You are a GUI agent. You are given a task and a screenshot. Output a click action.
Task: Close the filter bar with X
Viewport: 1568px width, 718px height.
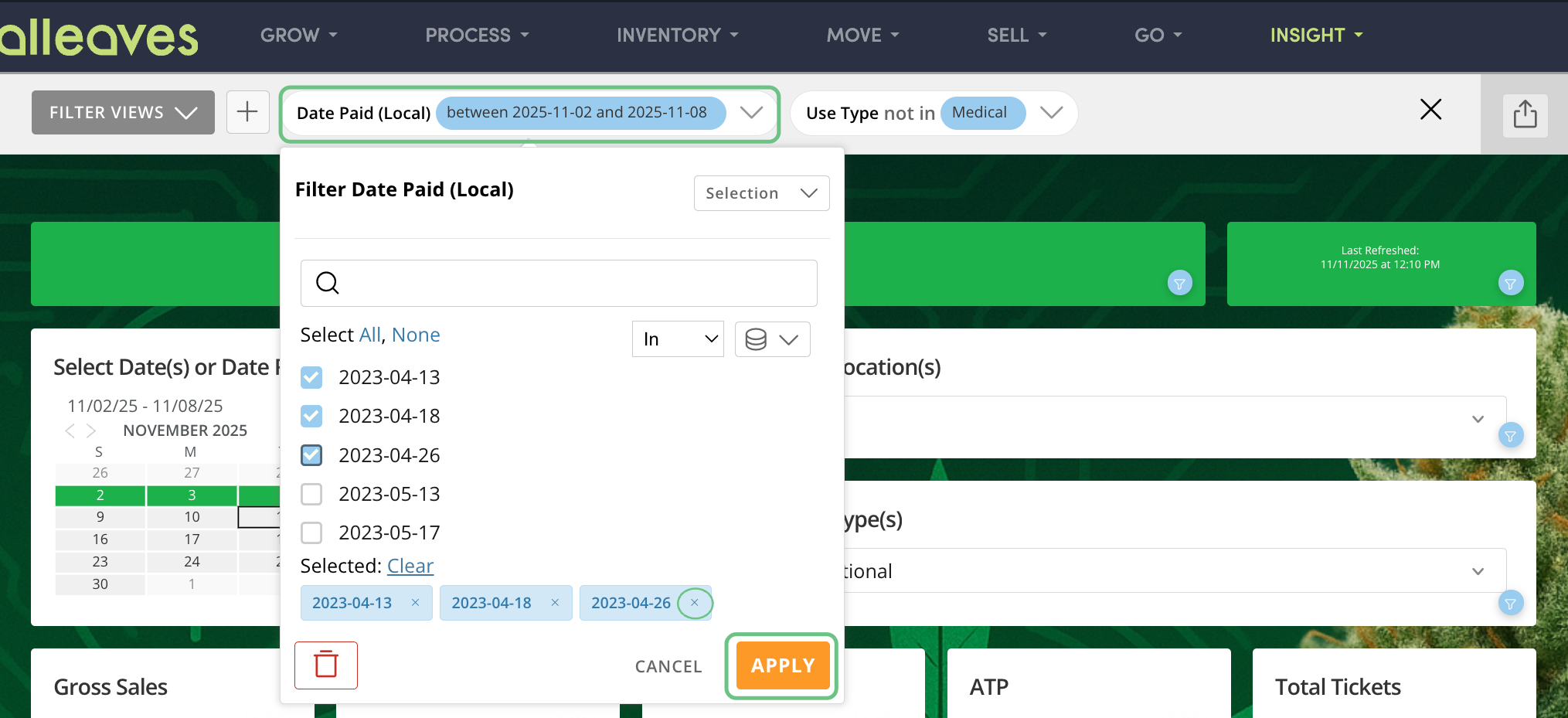tap(1430, 110)
